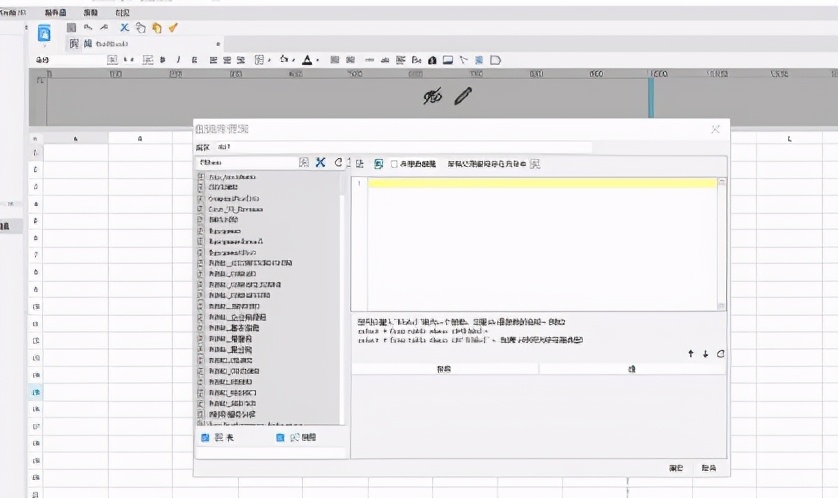Click the gray save icon in main toolbar
The height and width of the screenshot is (498, 838).
pos(71,27)
